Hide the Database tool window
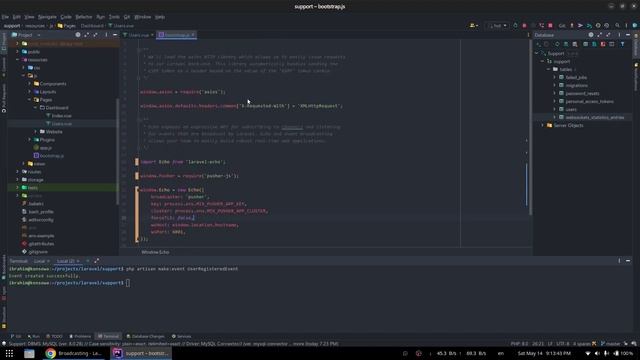This screenshot has height=360, width=640. click(628, 35)
